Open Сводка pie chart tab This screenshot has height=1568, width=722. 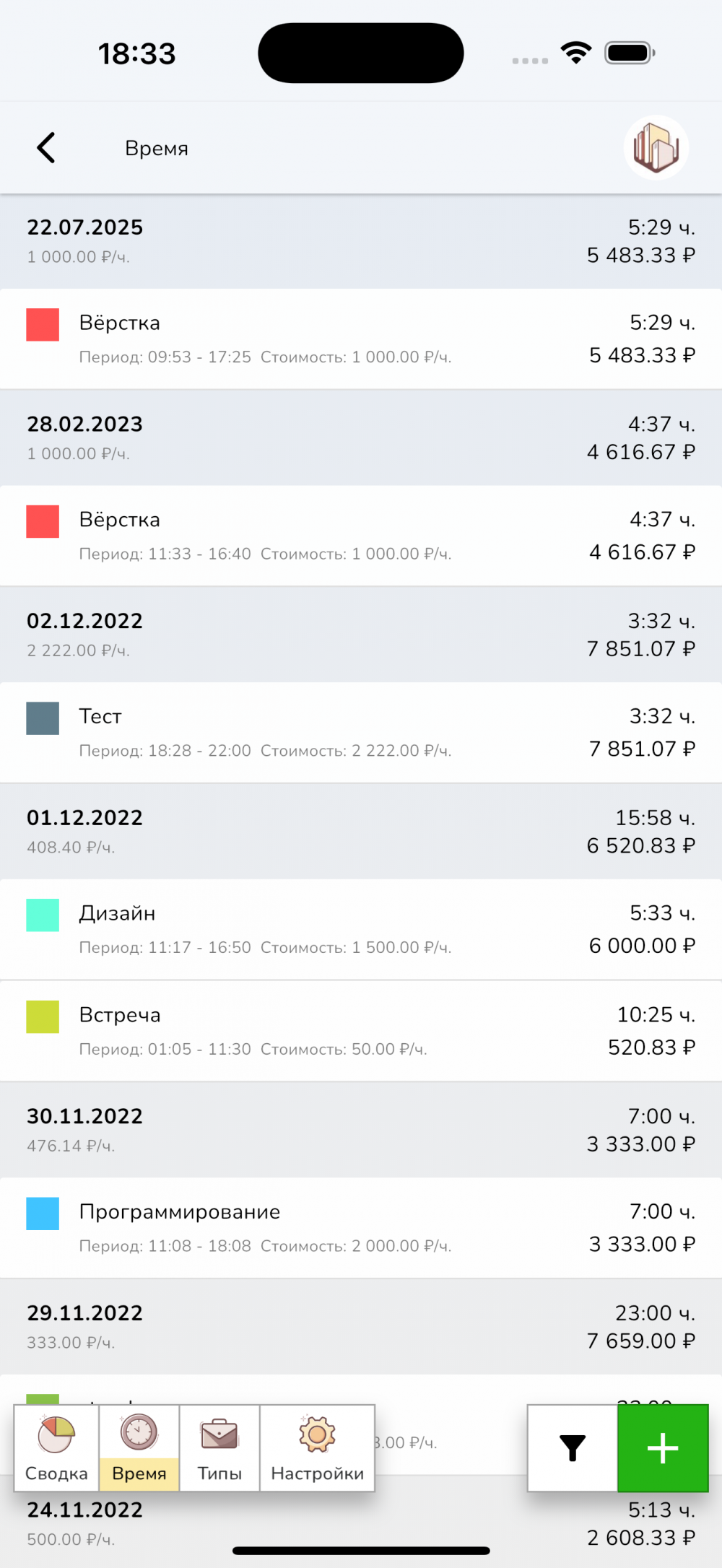[x=56, y=1447]
